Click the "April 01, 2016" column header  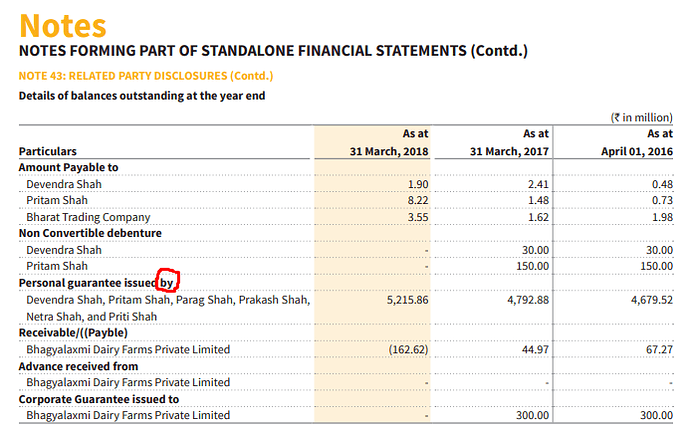pyautogui.click(x=634, y=151)
